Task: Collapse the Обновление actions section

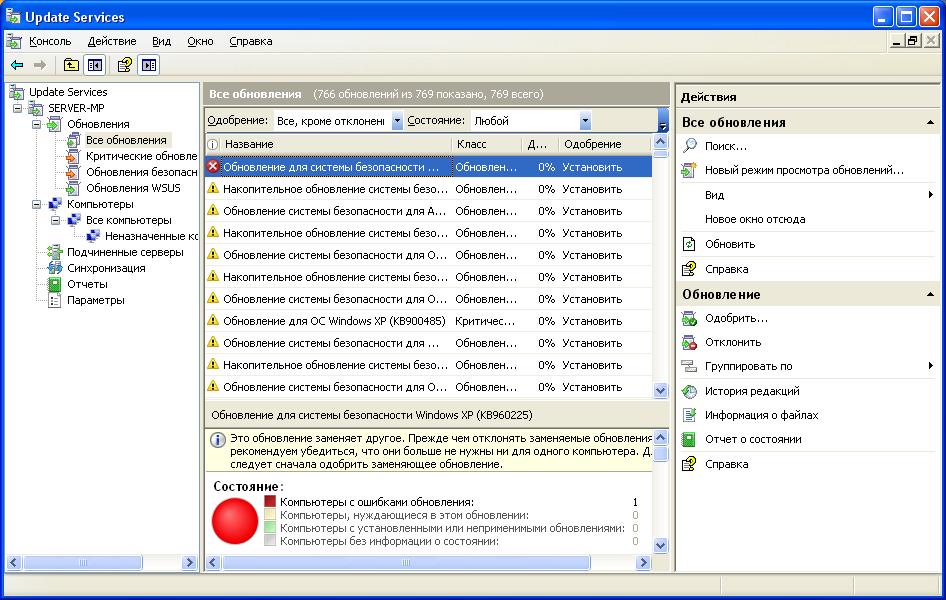Action: click(930, 294)
